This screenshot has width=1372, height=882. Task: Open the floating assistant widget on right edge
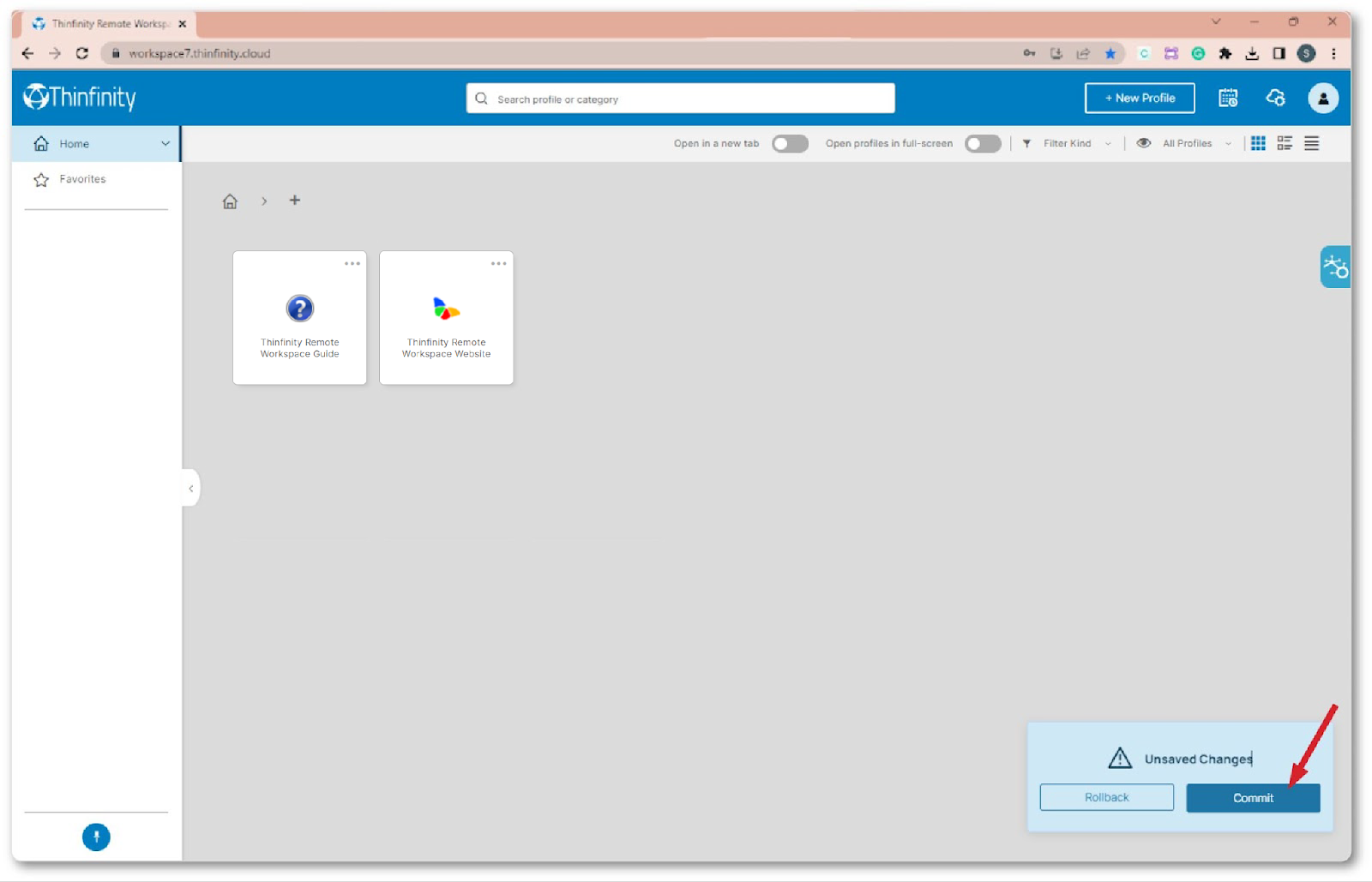pos(1335,267)
